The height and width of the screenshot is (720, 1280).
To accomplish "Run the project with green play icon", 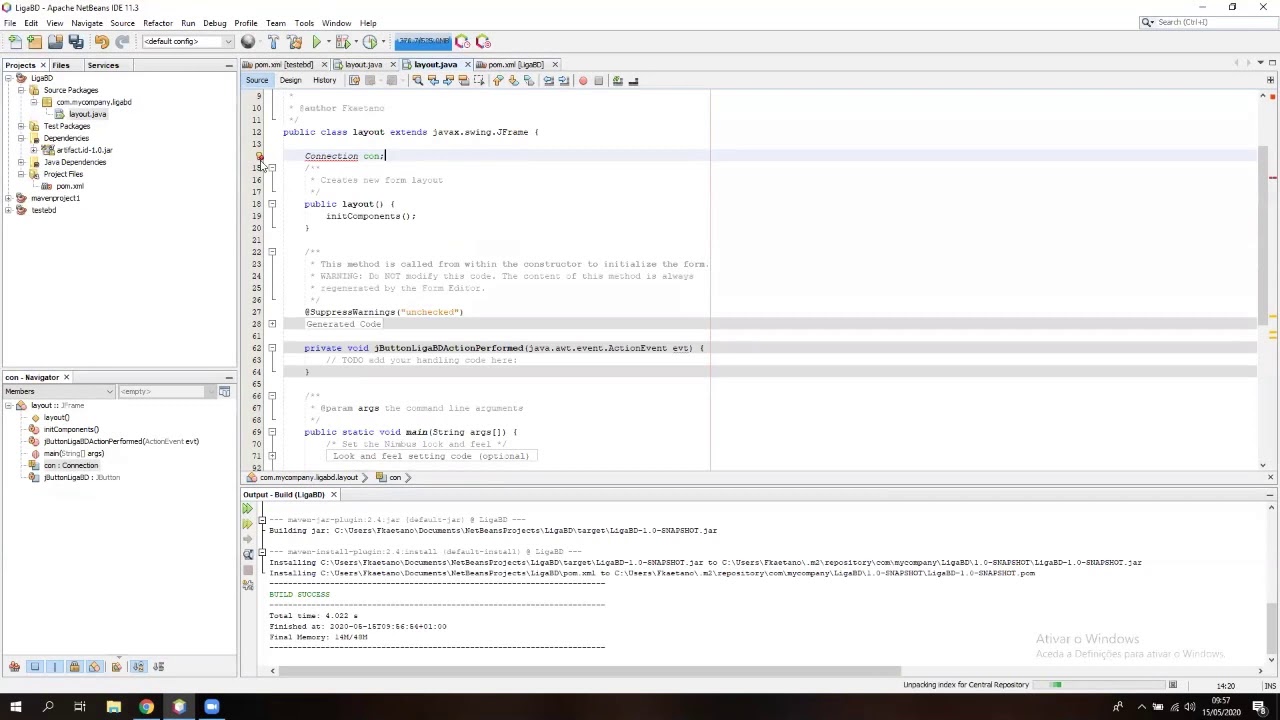I will click(x=316, y=42).
